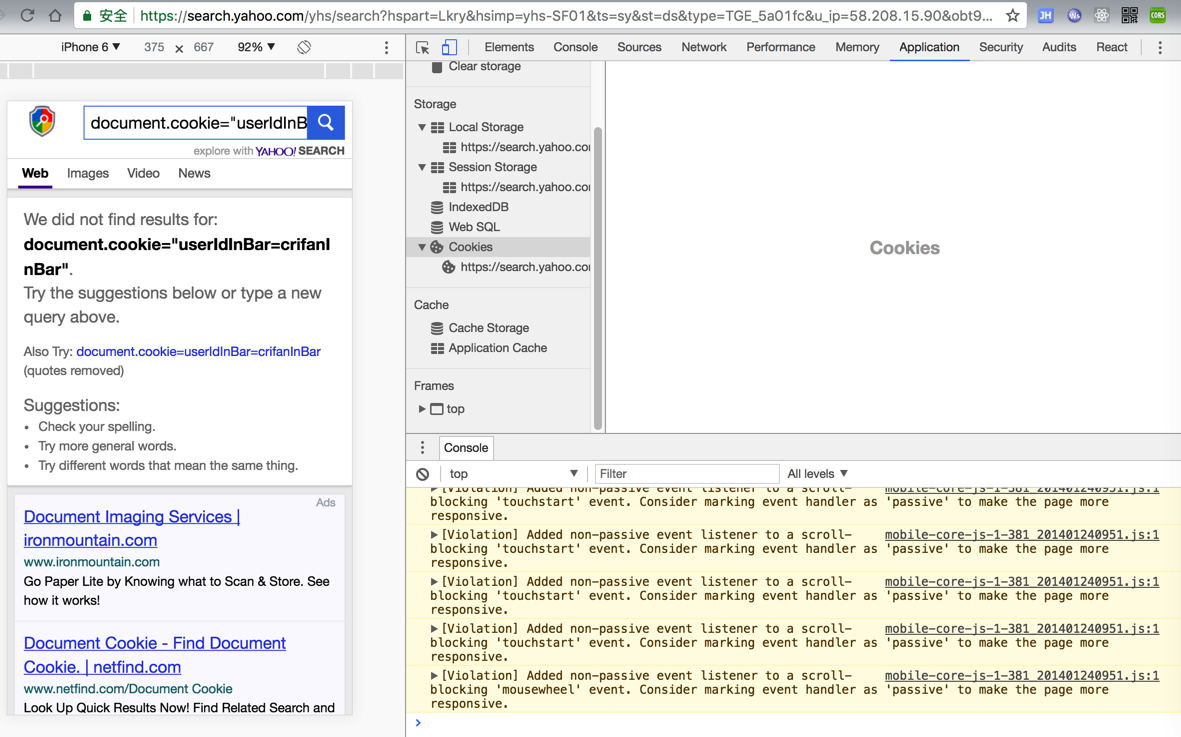Click www.ironmountain.com URL text
Viewport: 1181px width, 737px height.
(91, 562)
